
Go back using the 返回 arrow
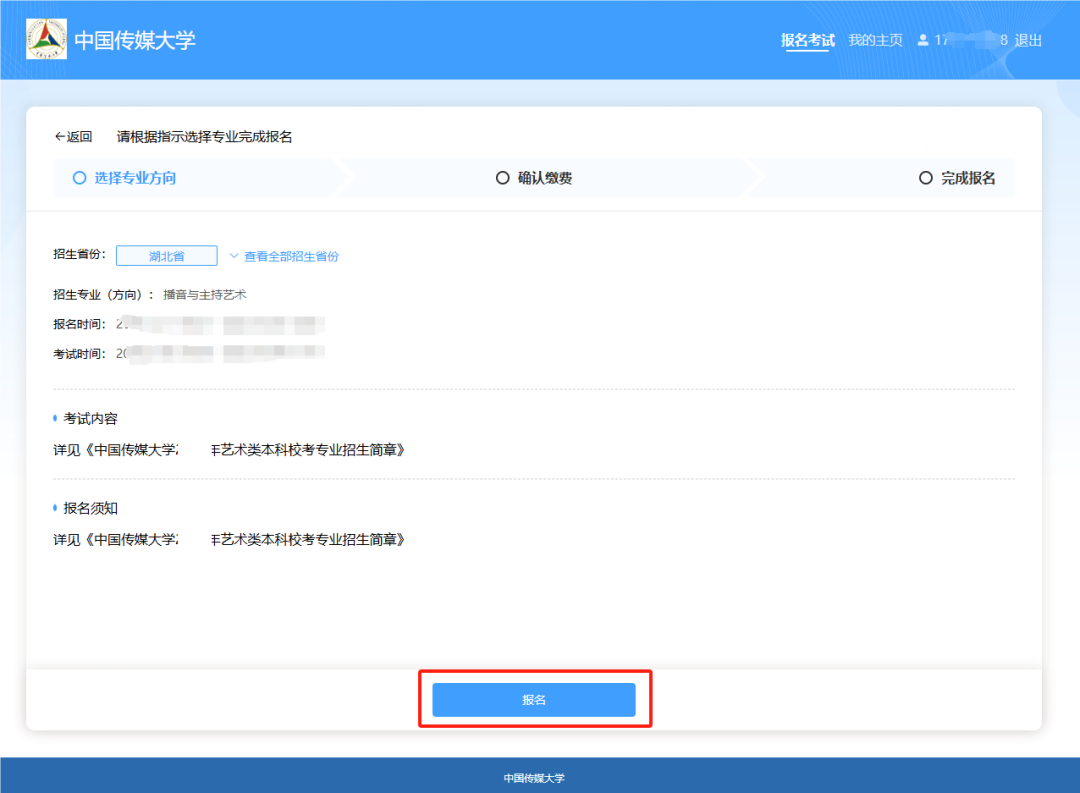[x=73, y=137]
